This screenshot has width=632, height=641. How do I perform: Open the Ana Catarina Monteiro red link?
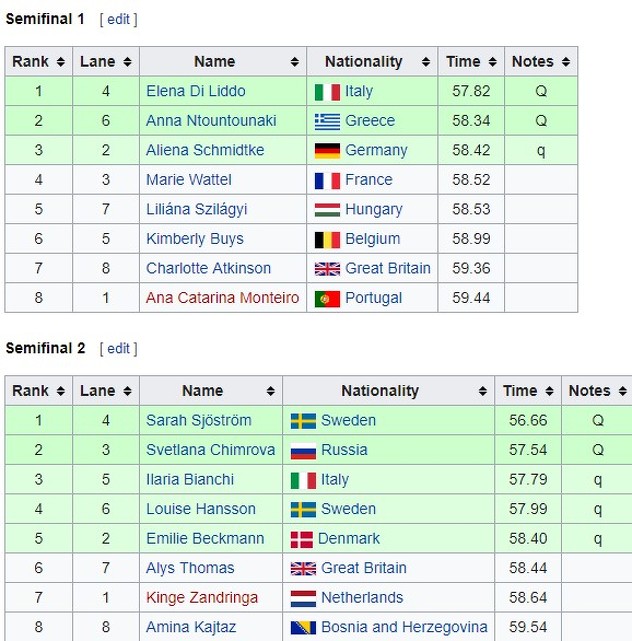(222, 298)
